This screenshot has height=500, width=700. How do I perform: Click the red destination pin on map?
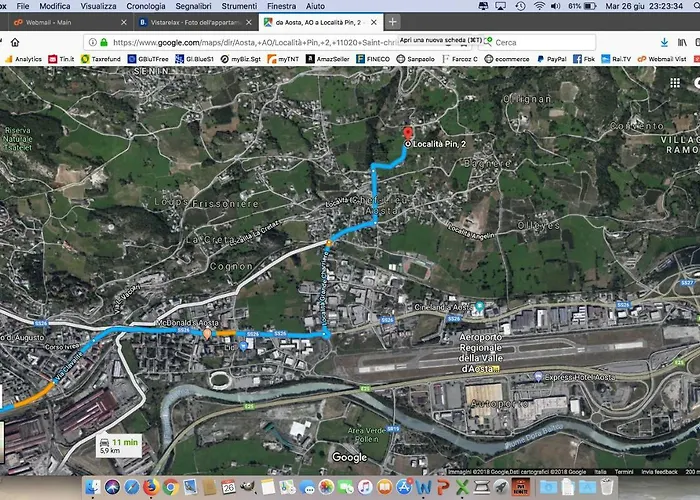pos(408,134)
